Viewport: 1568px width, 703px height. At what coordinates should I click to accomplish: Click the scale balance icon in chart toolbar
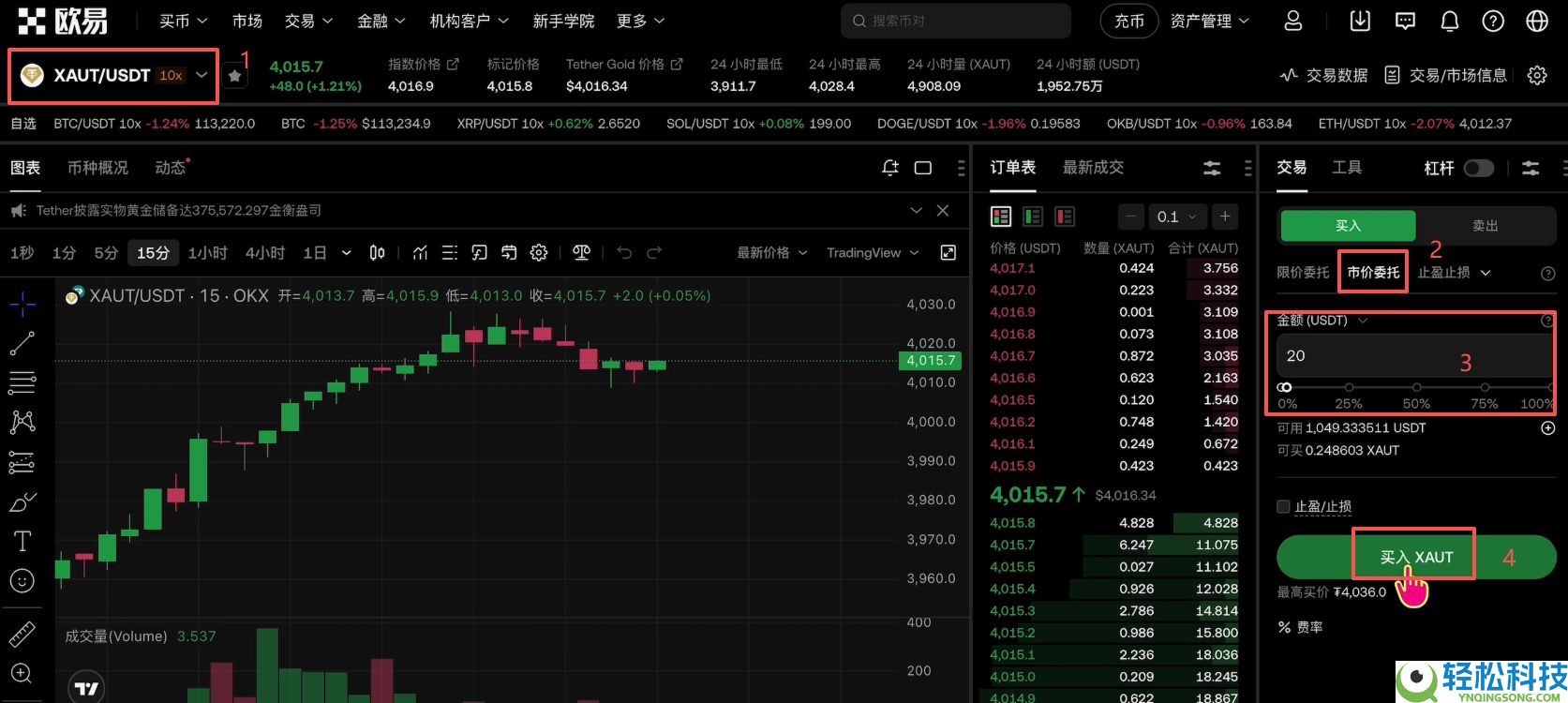tap(581, 252)
